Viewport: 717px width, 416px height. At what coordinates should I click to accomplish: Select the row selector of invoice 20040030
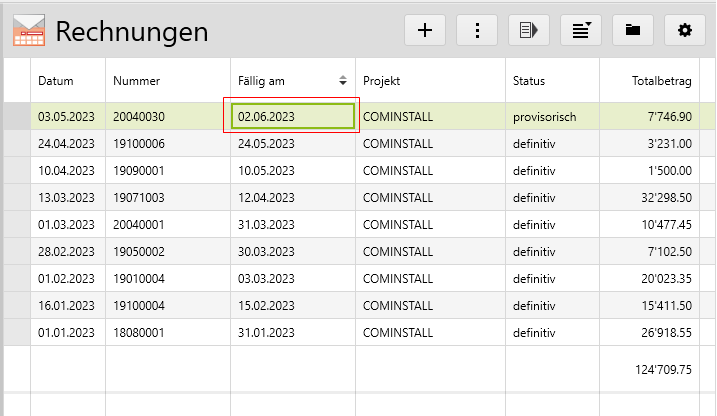click(16, 117)
